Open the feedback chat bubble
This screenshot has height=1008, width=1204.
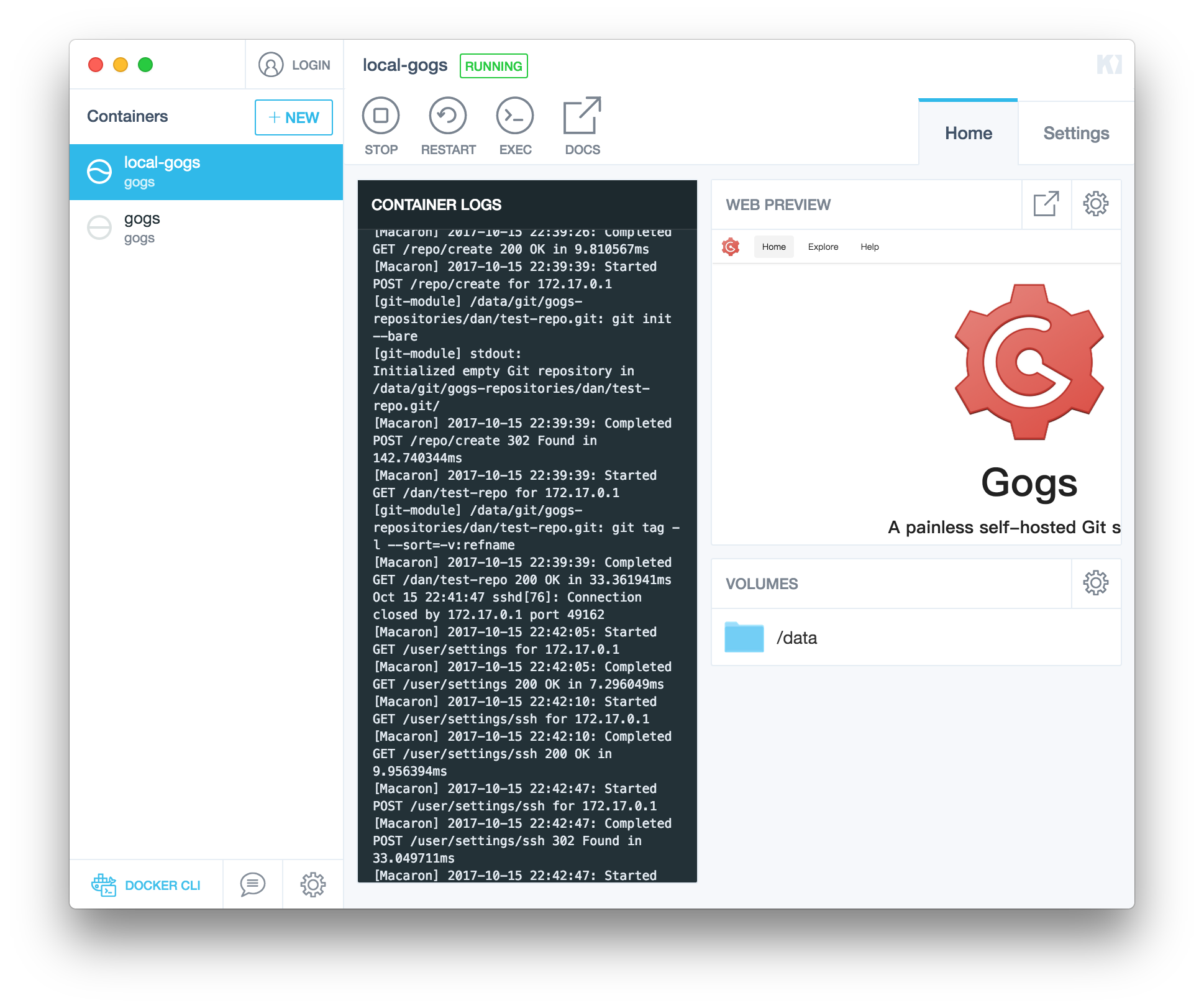[253, 884]
